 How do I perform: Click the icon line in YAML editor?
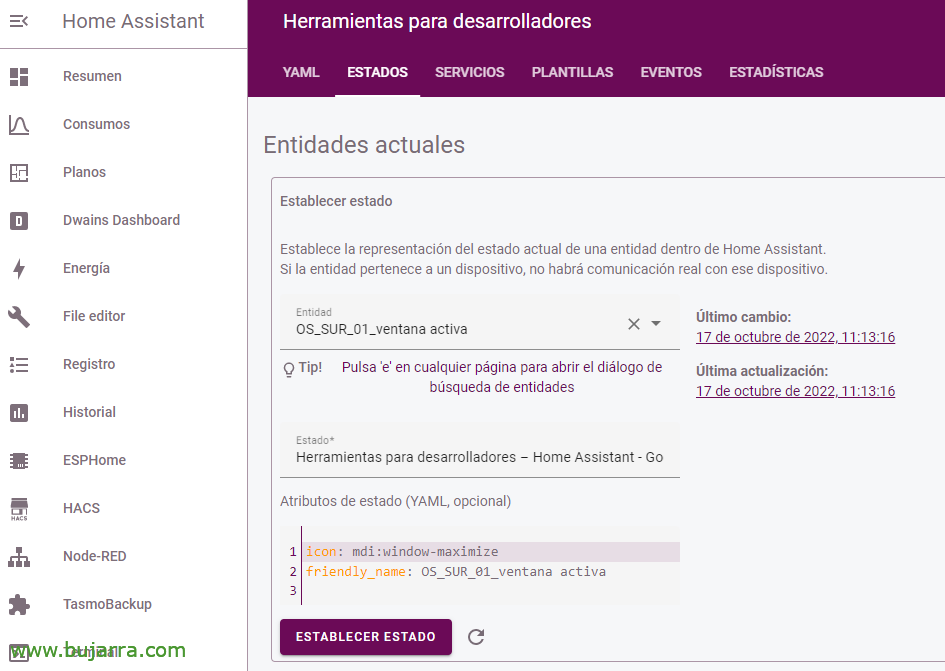(x=491, y=552)
